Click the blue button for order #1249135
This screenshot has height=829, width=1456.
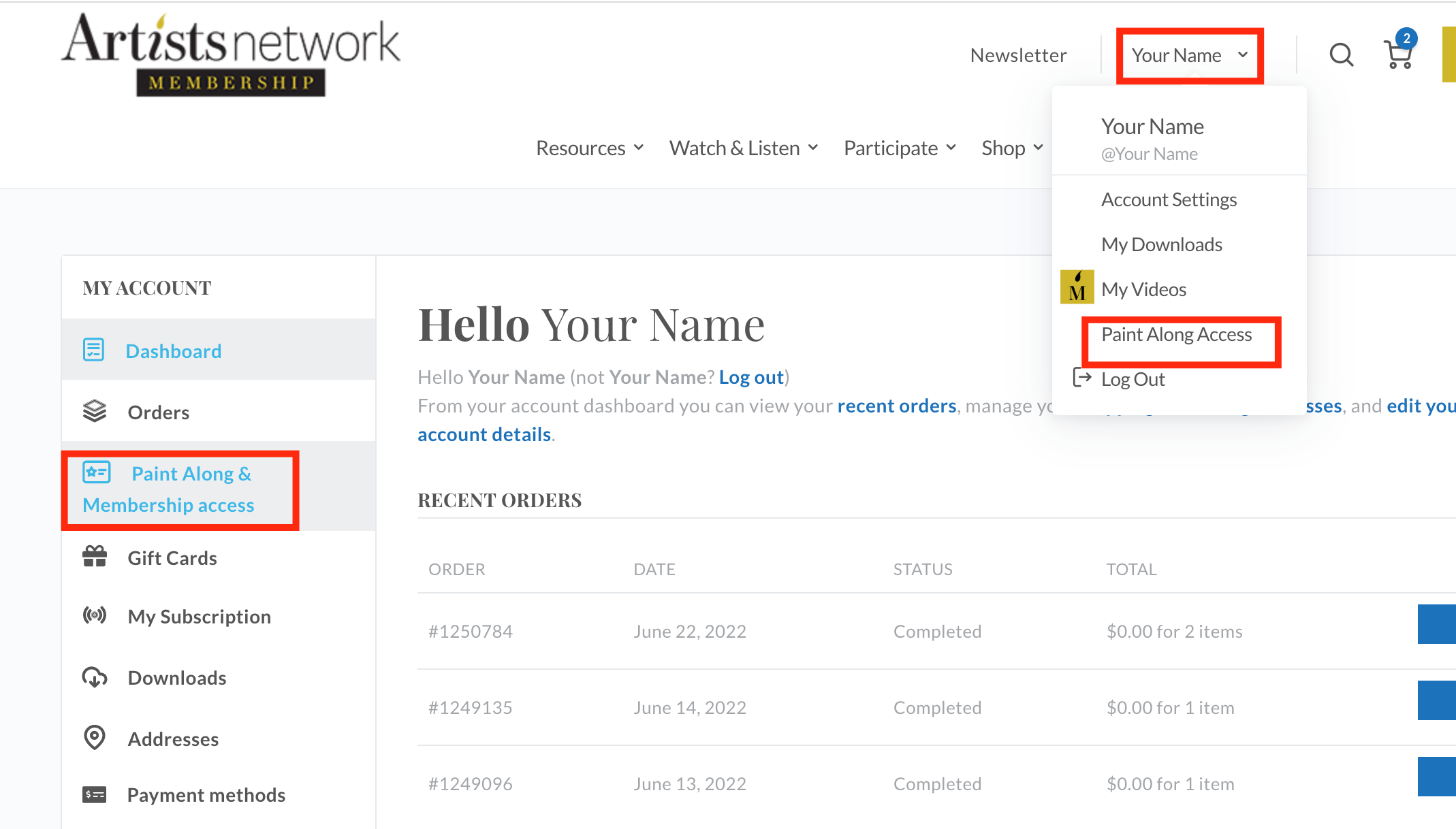[x=1437, y=700]
